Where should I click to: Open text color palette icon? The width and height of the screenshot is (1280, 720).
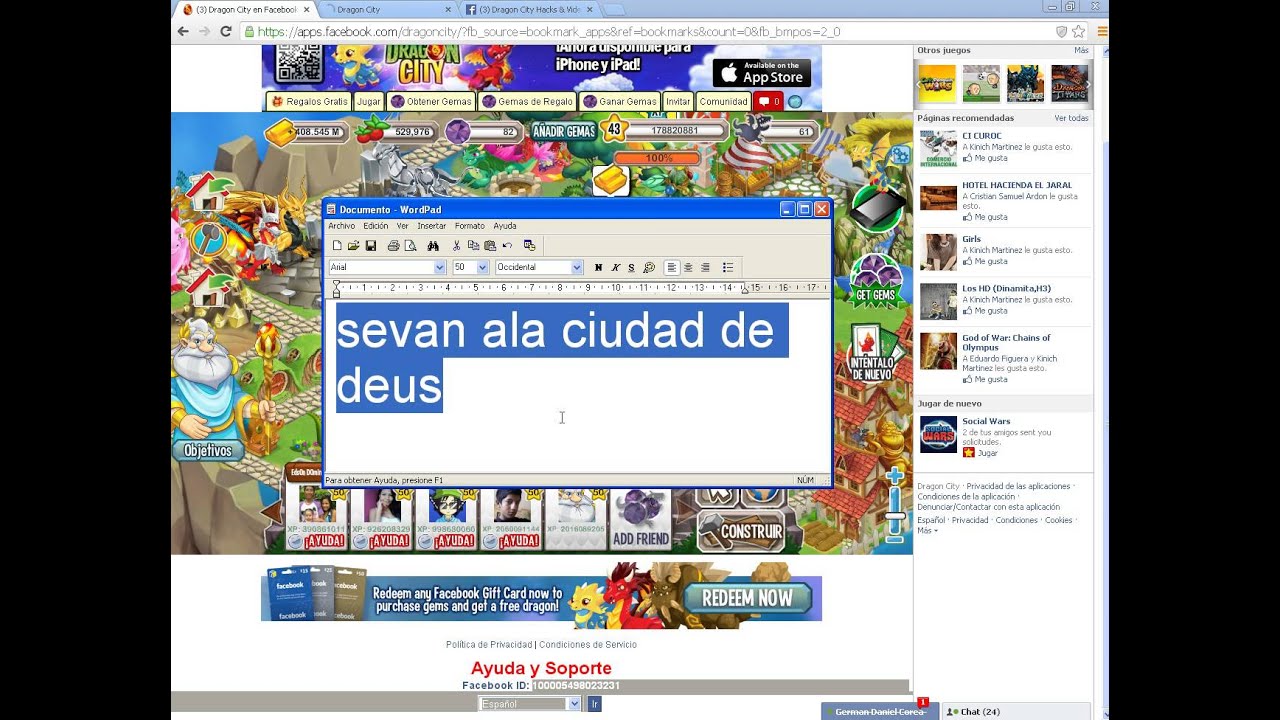pos(649,267)
